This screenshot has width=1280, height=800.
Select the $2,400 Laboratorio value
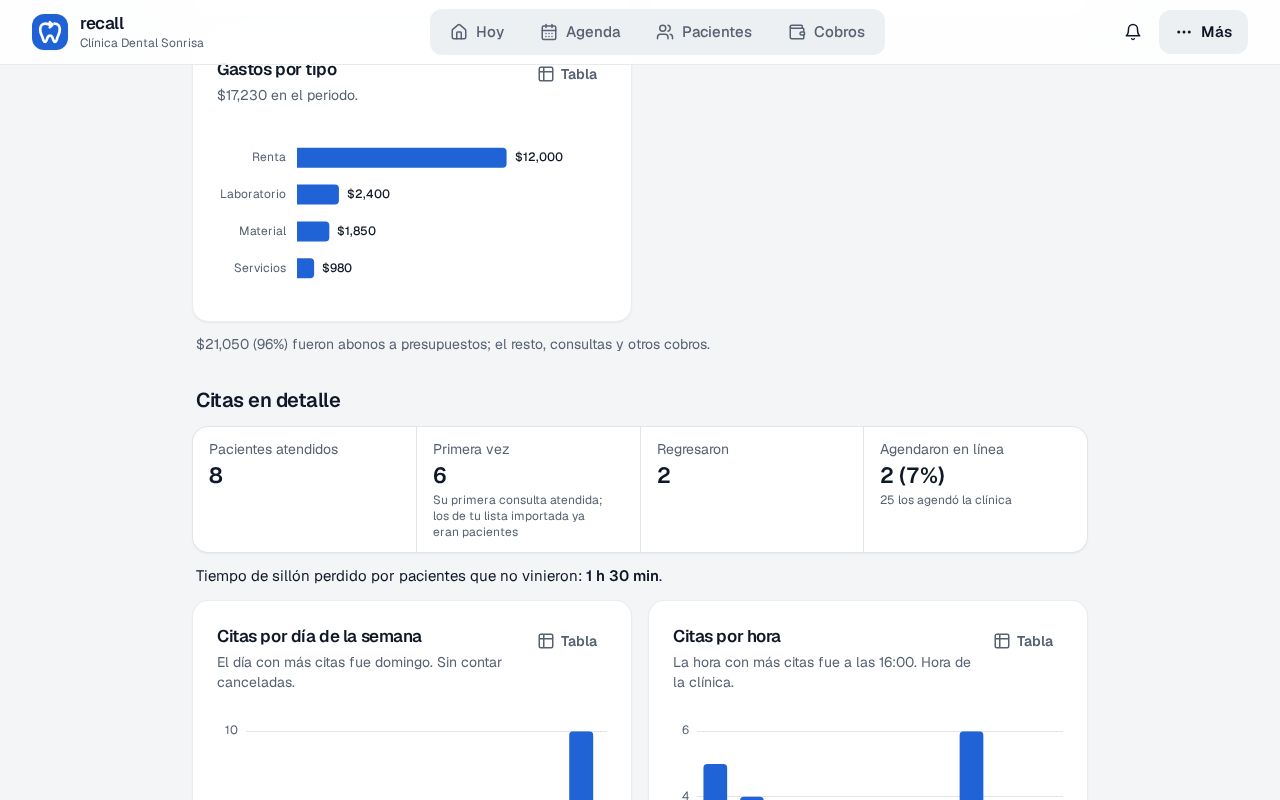tap(369, 194)
